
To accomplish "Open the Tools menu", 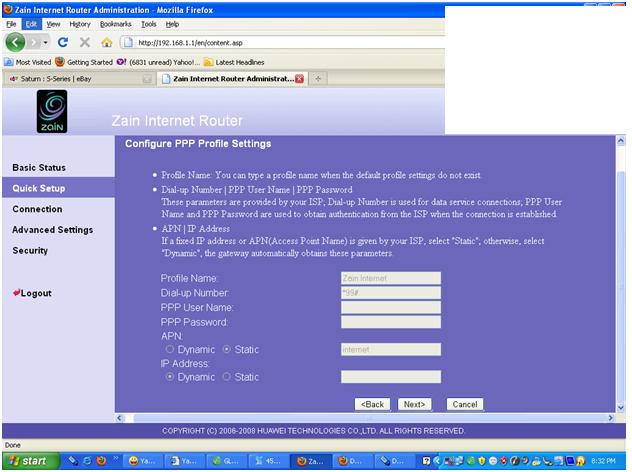I will click(x=148, y=23).
